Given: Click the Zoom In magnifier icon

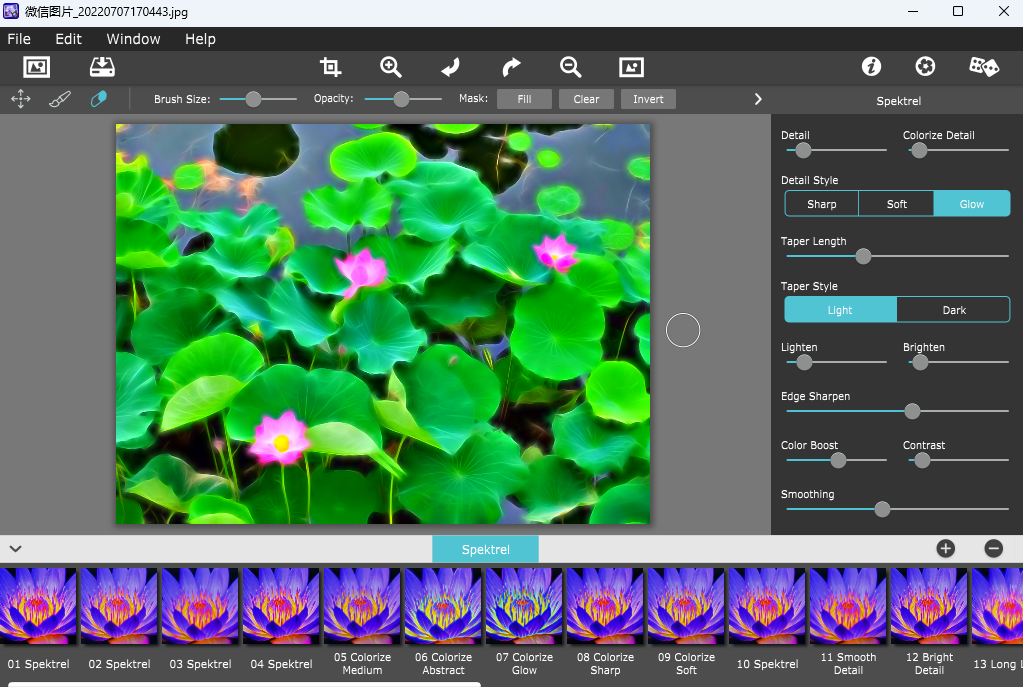Looking at the screenshot, I should pos(390,67).
